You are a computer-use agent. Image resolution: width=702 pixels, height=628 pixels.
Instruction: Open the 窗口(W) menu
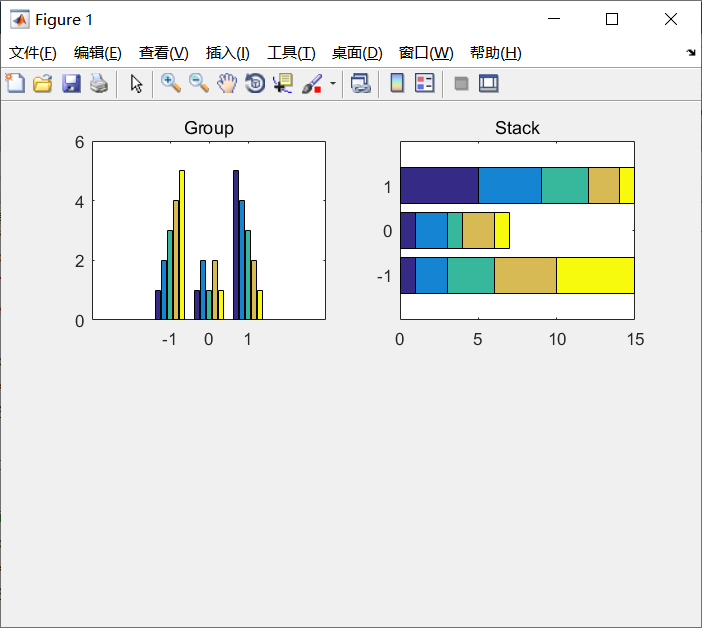pyautogui.click(x=426, y=53)
